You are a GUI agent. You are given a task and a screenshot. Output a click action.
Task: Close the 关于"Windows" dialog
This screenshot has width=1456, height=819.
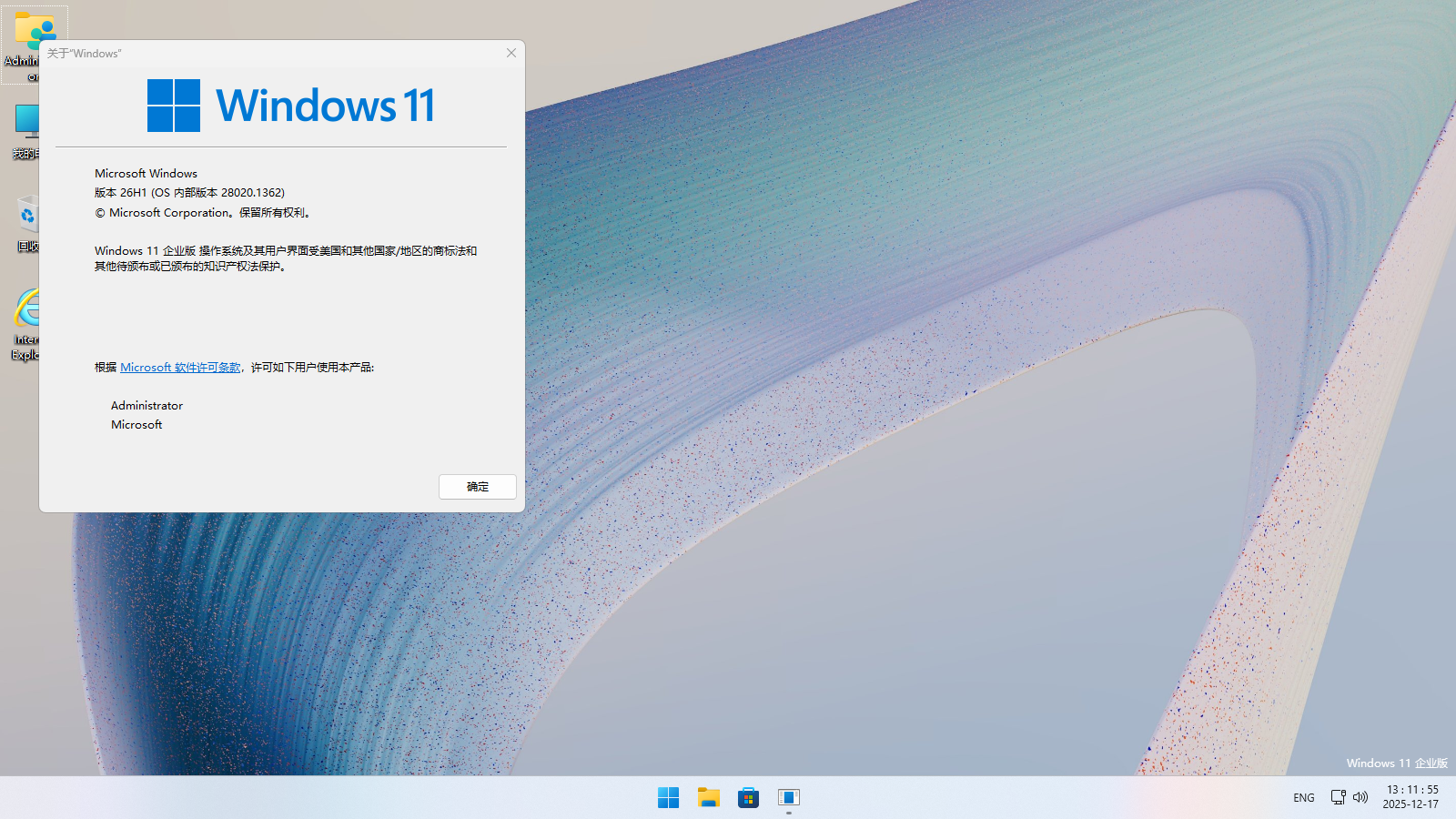point(511,53)
